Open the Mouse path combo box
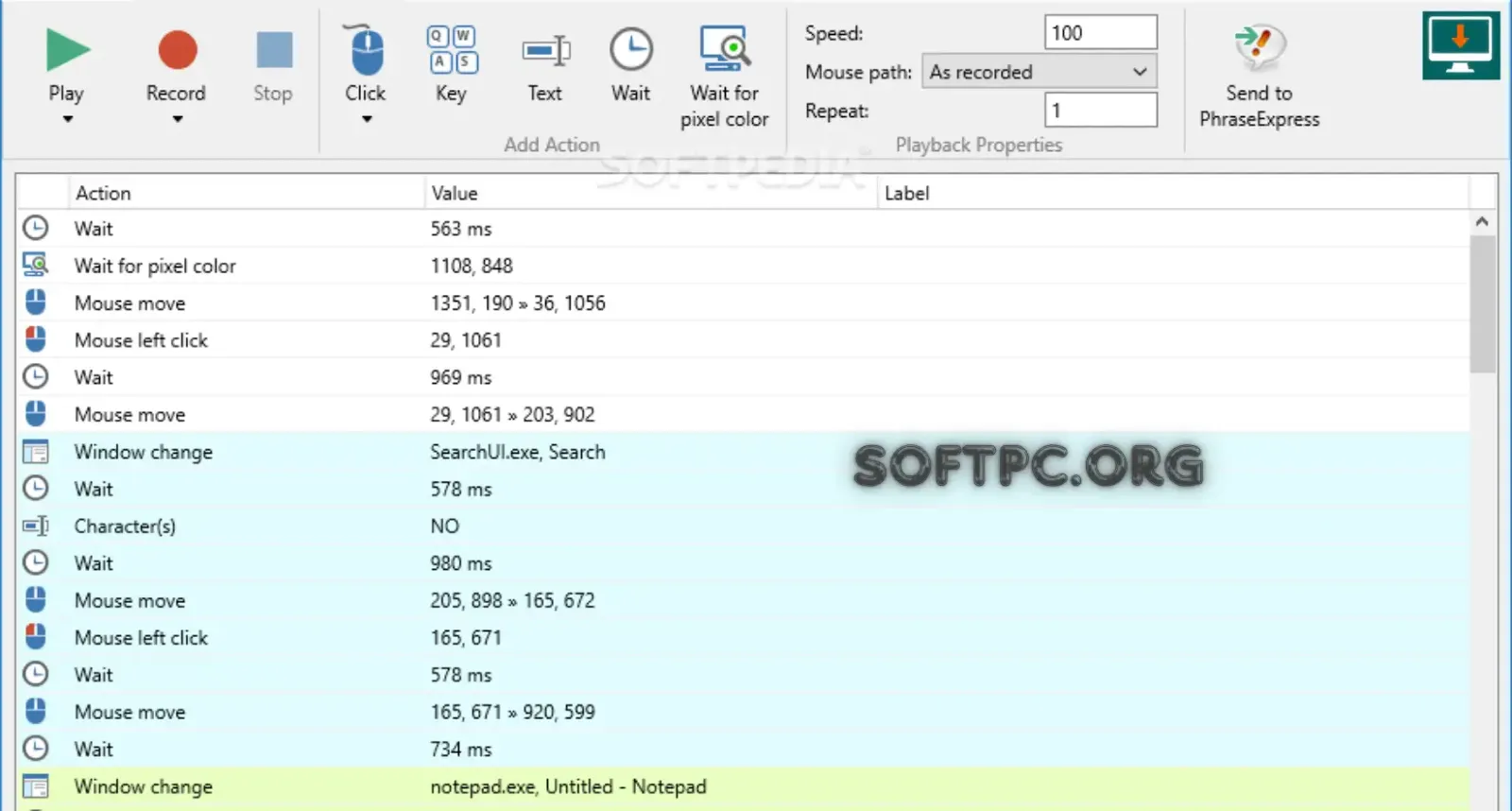 1039,72
